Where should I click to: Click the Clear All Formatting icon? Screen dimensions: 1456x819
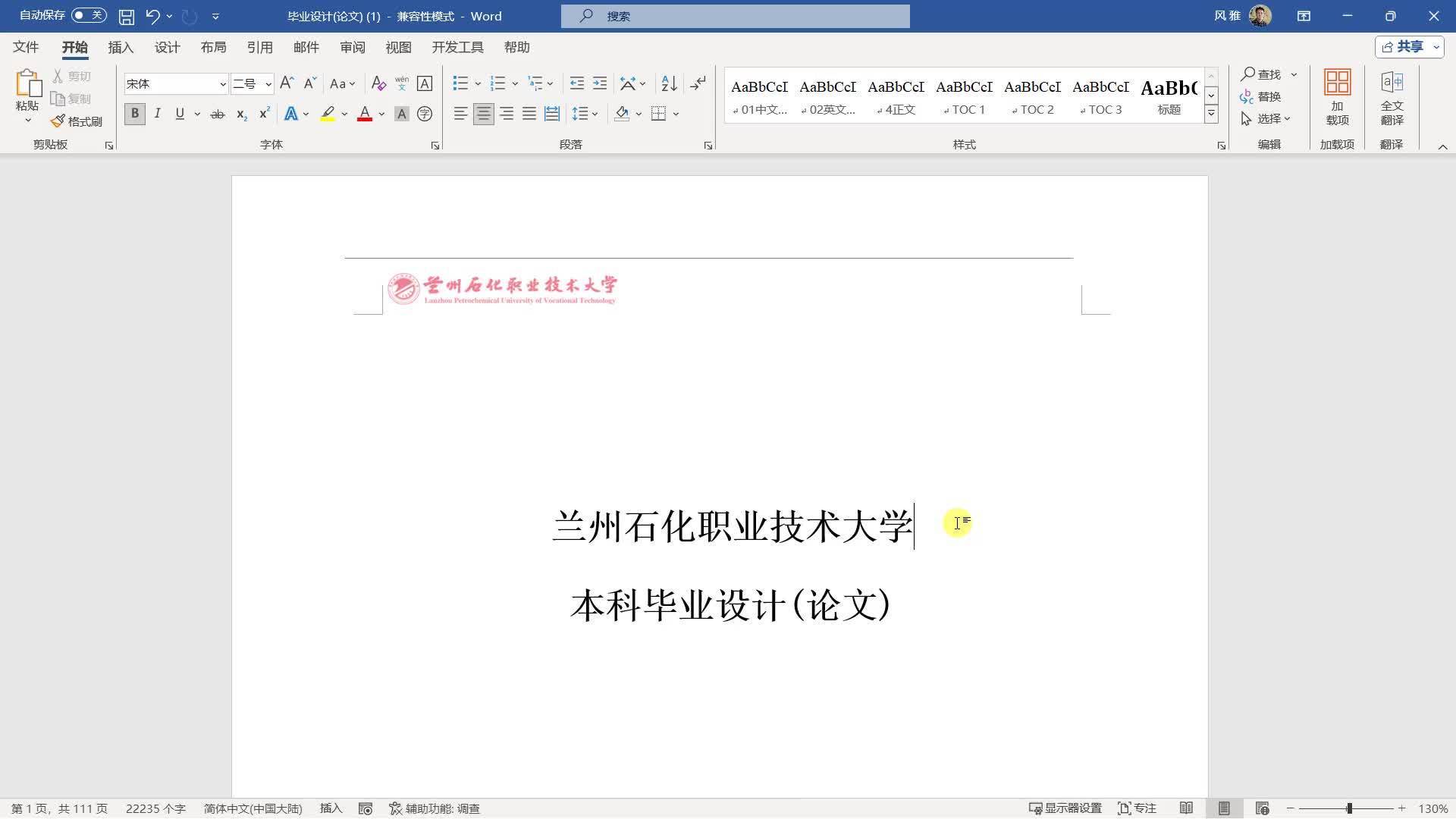pyautogui.click(x=378, y=83)
